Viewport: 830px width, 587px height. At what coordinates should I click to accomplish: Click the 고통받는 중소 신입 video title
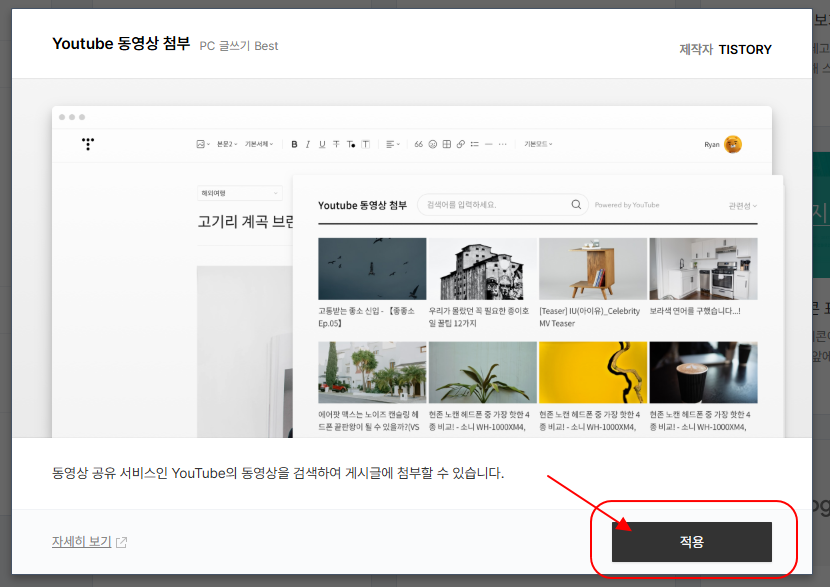click(366, 317)
